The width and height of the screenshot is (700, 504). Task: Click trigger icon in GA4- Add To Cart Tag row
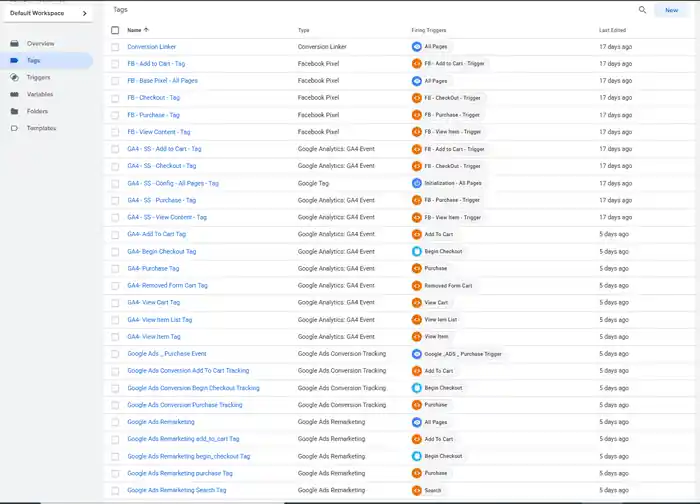417,234
